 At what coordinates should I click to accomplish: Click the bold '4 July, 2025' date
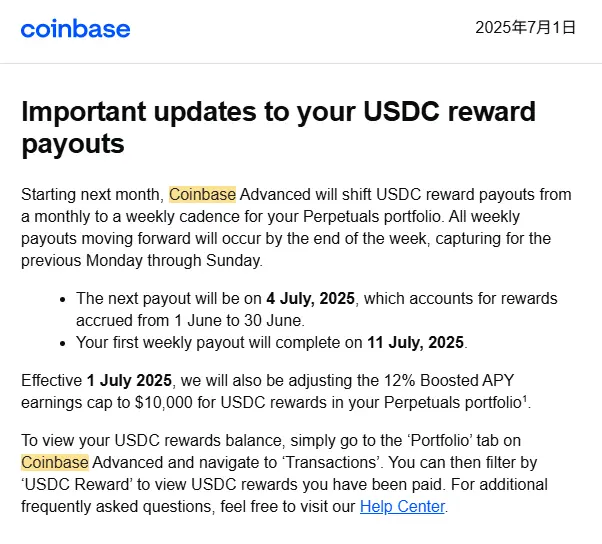[x=311, y=298]
